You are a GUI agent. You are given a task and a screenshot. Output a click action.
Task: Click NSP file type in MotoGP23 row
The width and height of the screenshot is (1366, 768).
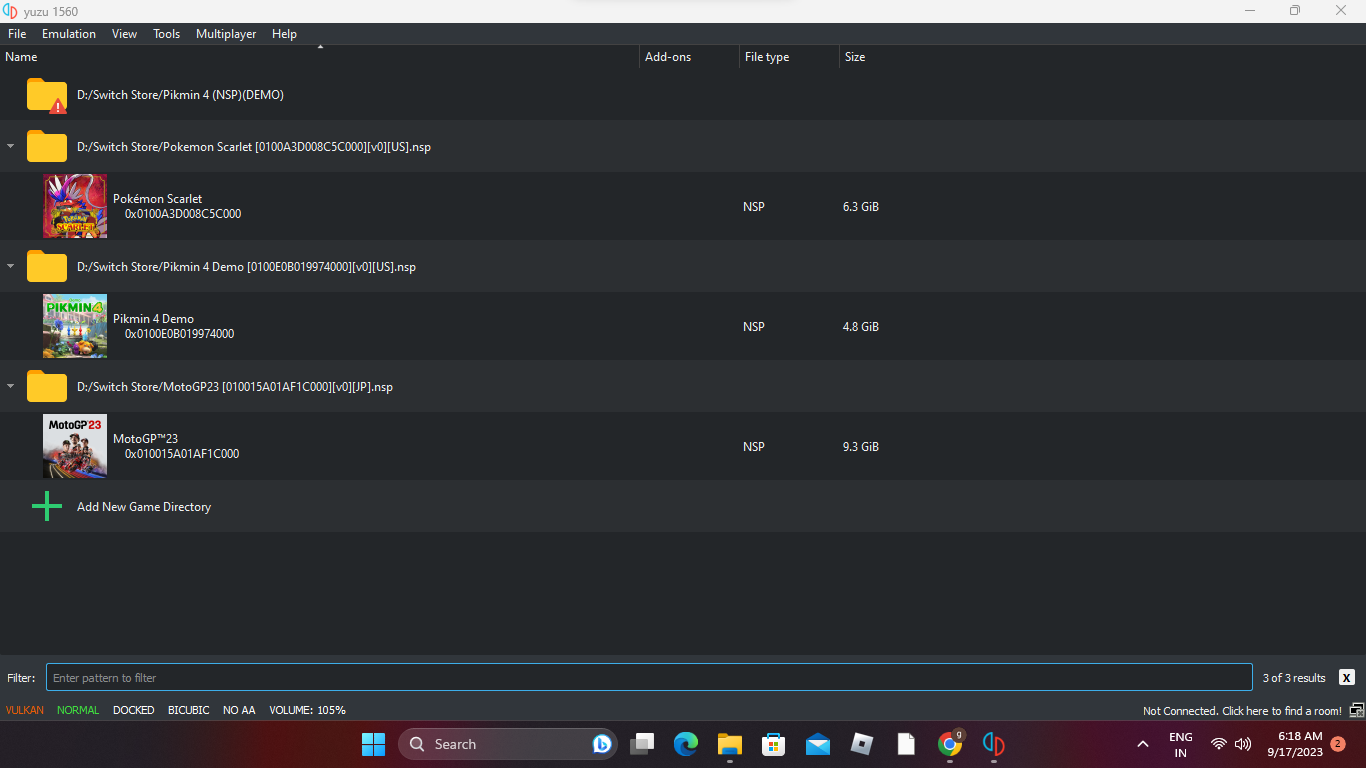(754, 447)
